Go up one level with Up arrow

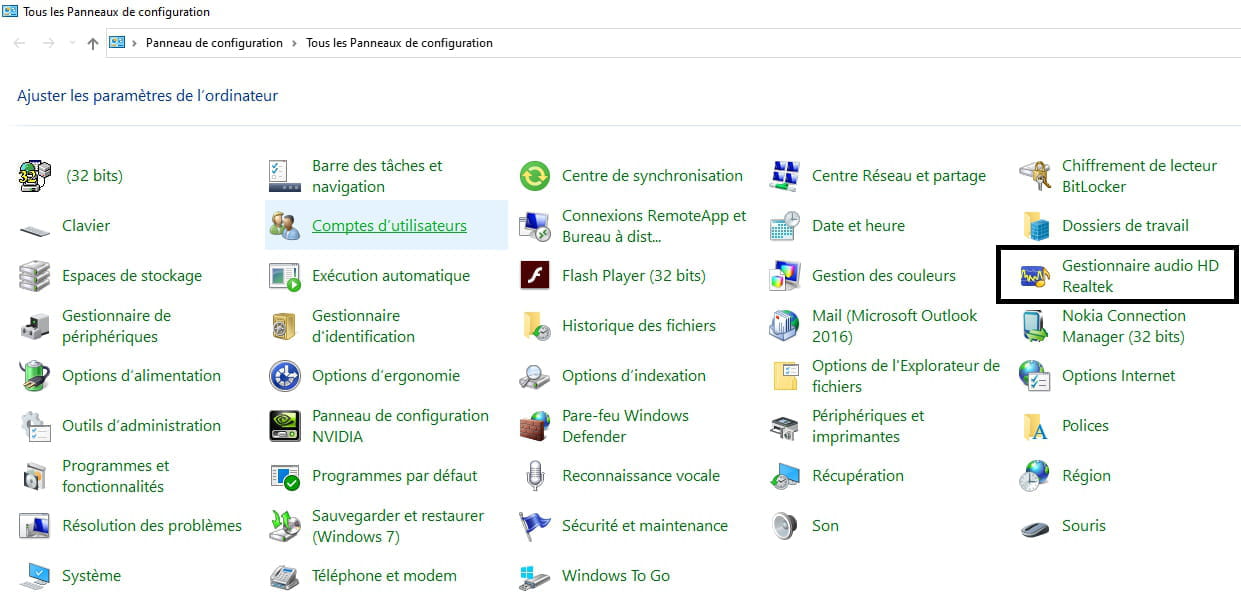[x=93, y=43]
